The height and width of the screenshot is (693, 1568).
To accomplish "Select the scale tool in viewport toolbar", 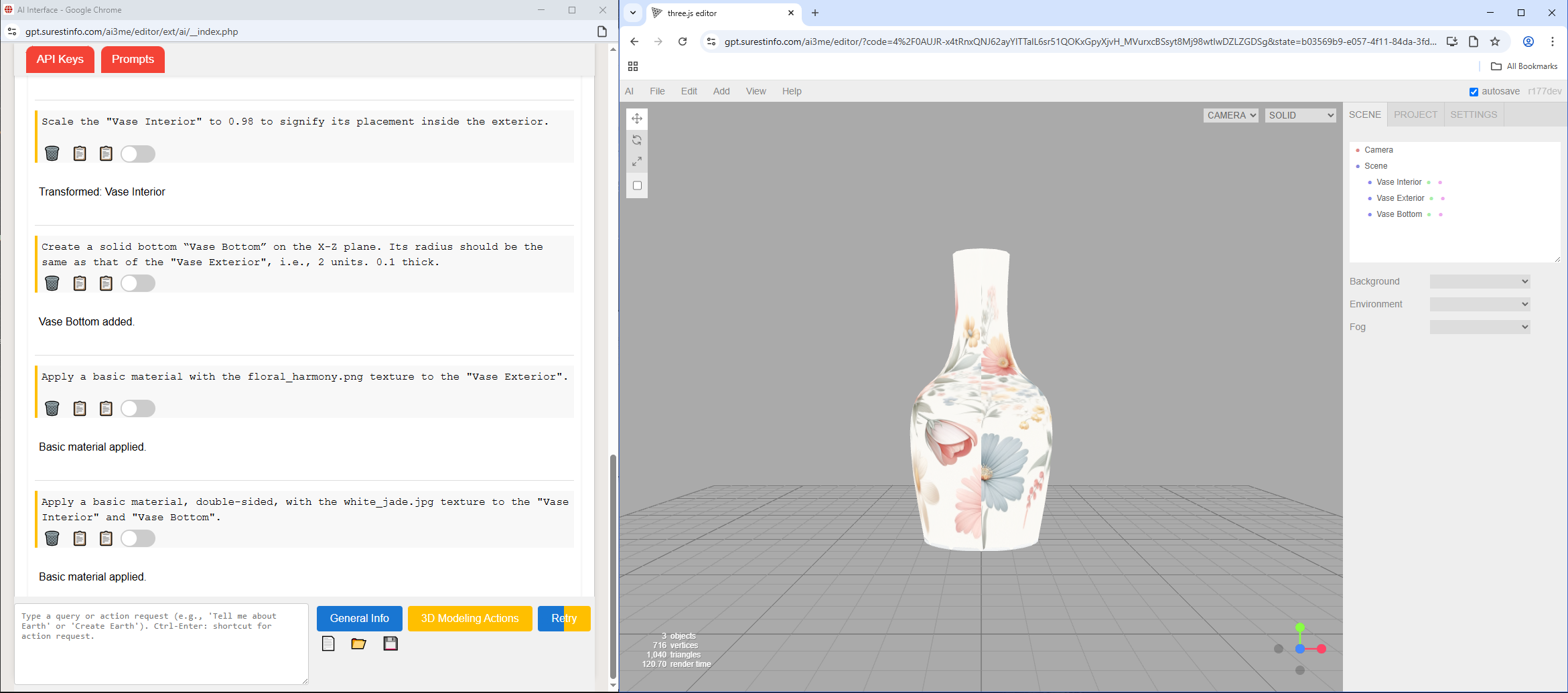I will point(637,162).
